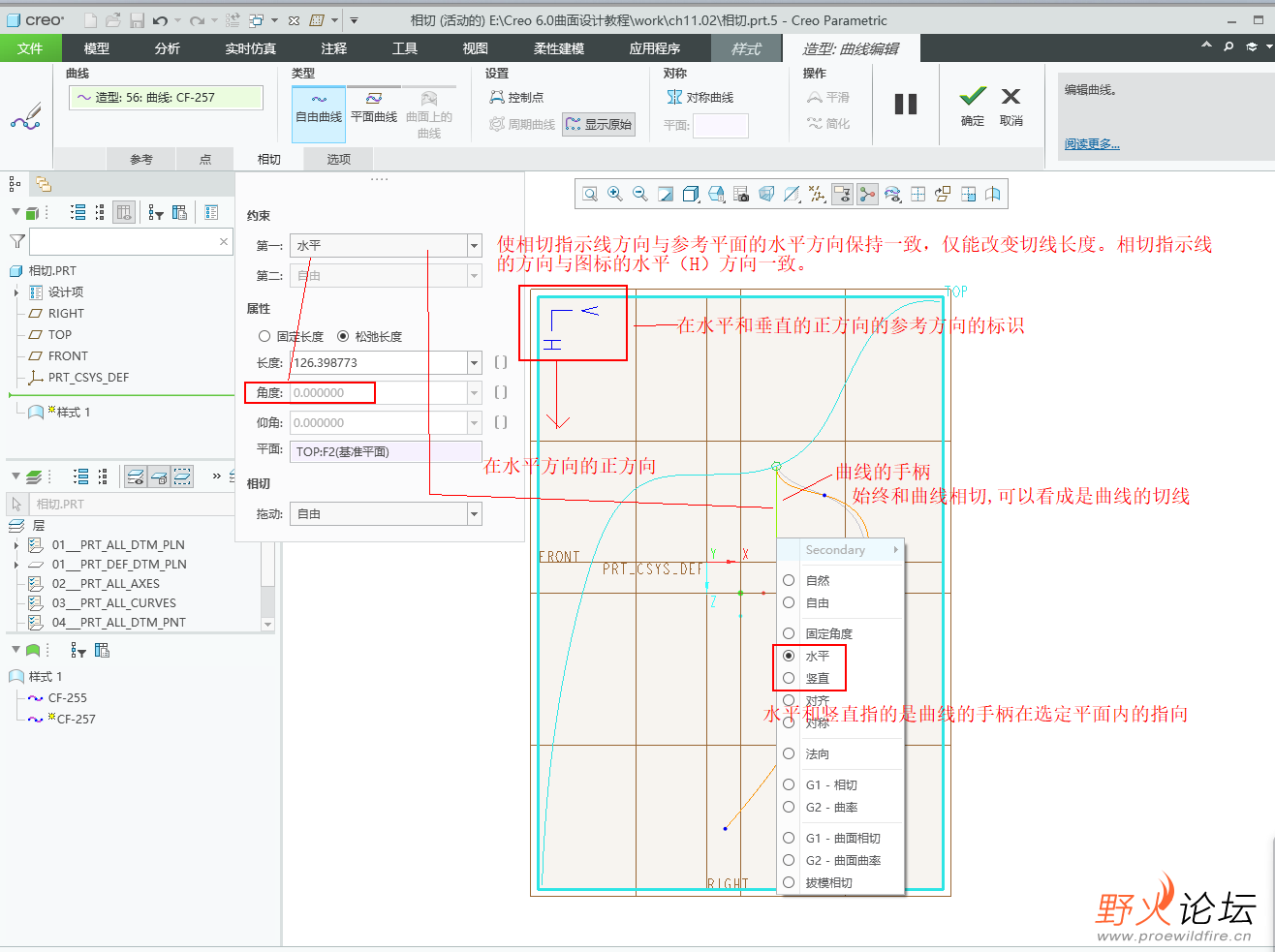Toggle the Control Points option
The width and height of the screenshot is (1275, 952).
tap(516, 97)
